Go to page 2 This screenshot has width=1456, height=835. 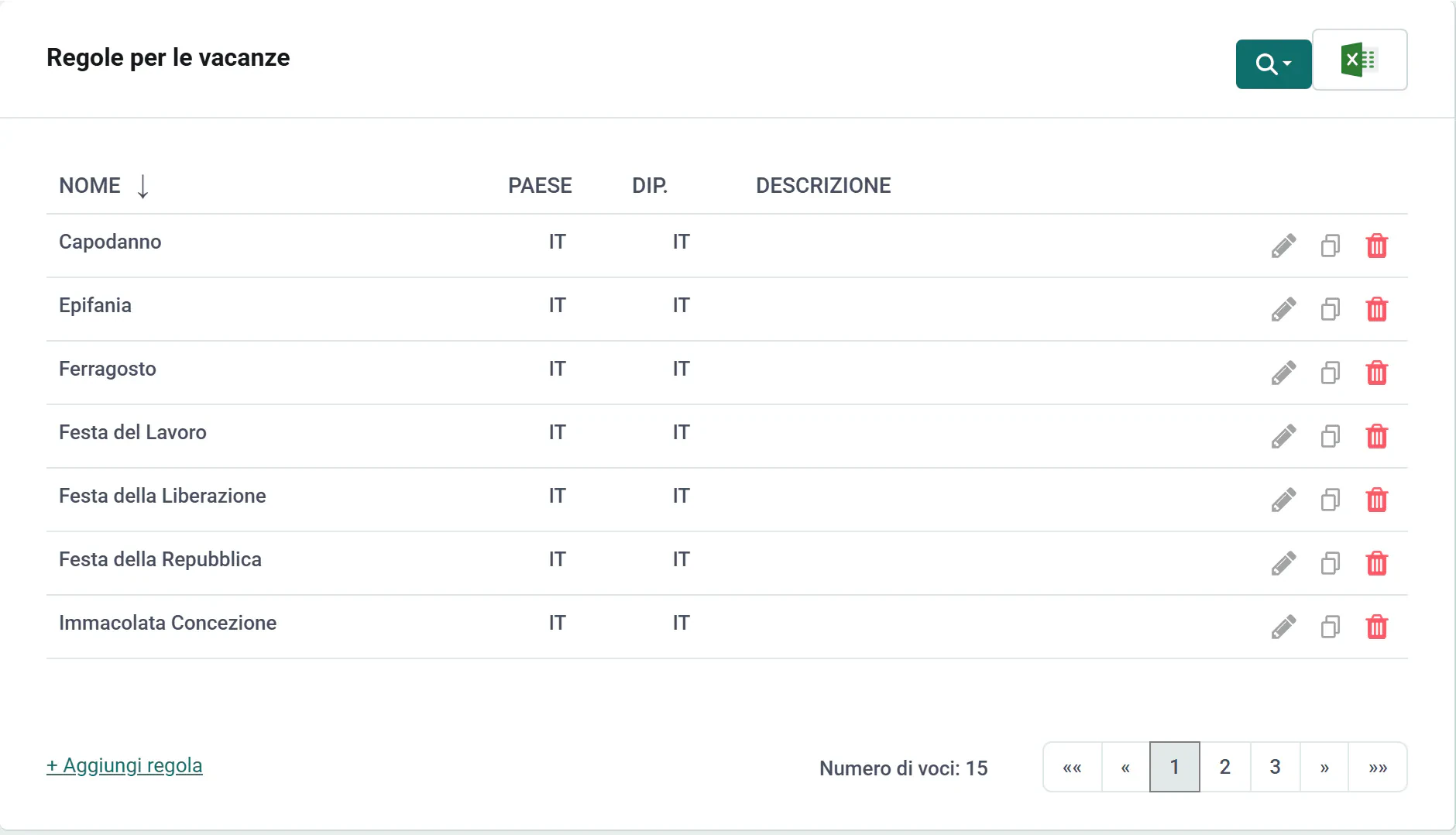point(1225,767)
